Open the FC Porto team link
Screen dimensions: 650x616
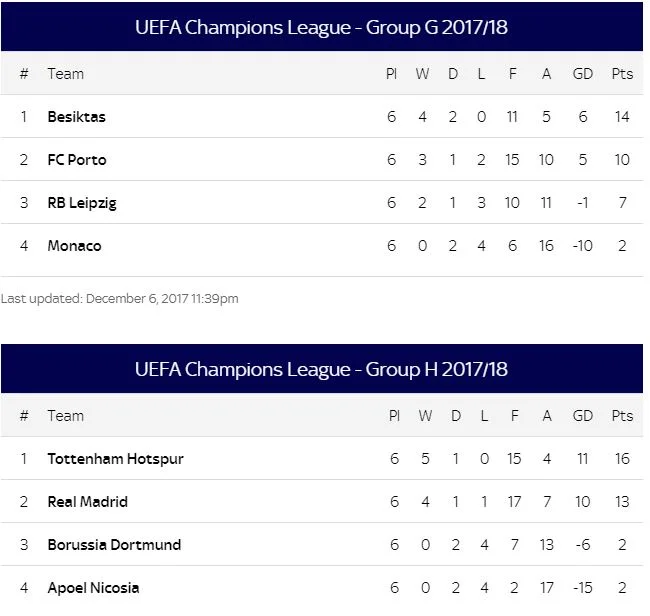click(x=76, y=160)
